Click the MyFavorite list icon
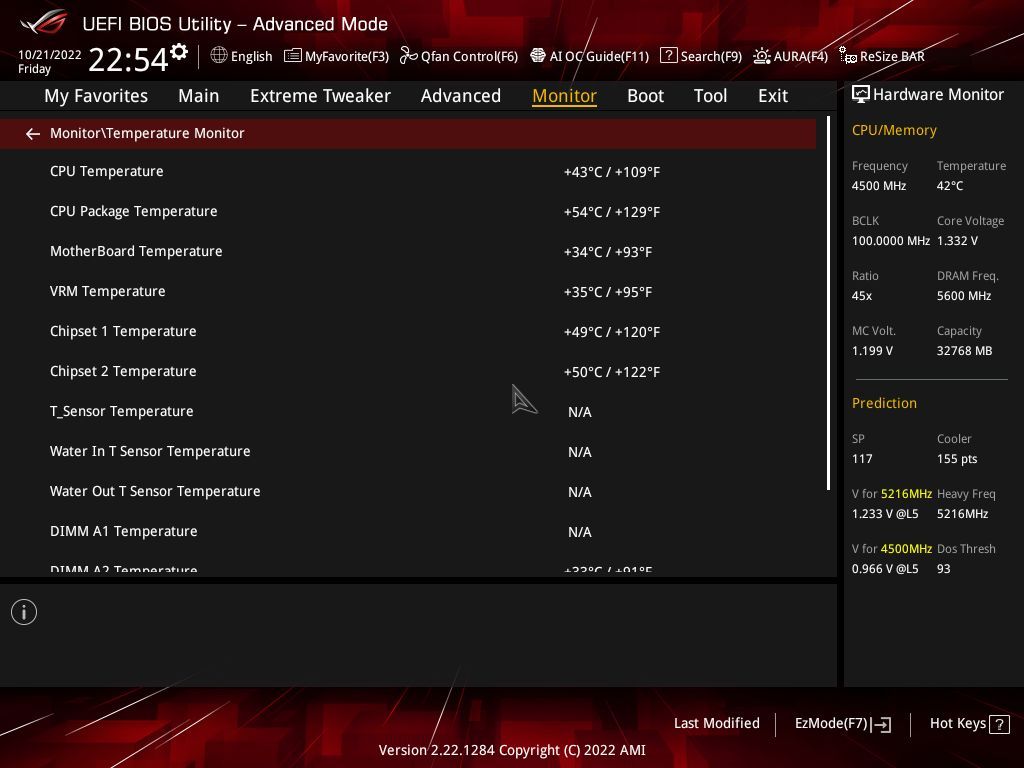The height and width of the screenshot is (768, 1024). (x=293, y=56)
